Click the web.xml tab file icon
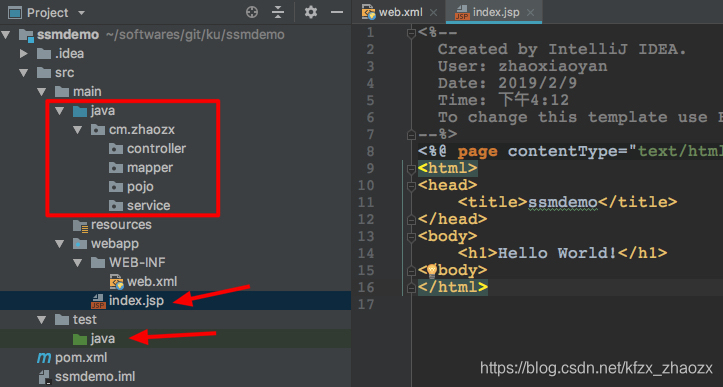723x387 pixels. (368, 12)
